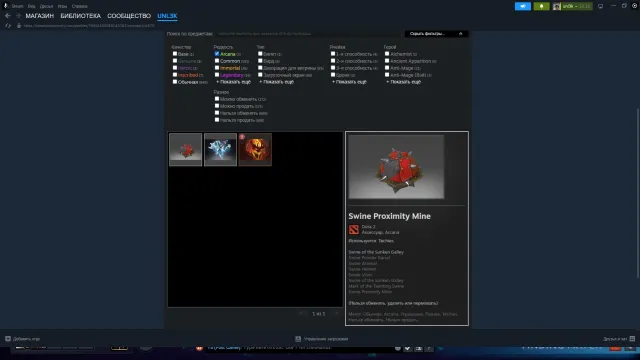This screenshot has height=360, width=640.
Task: Check the 1-я способность slot filter
Action: (333, 53)
